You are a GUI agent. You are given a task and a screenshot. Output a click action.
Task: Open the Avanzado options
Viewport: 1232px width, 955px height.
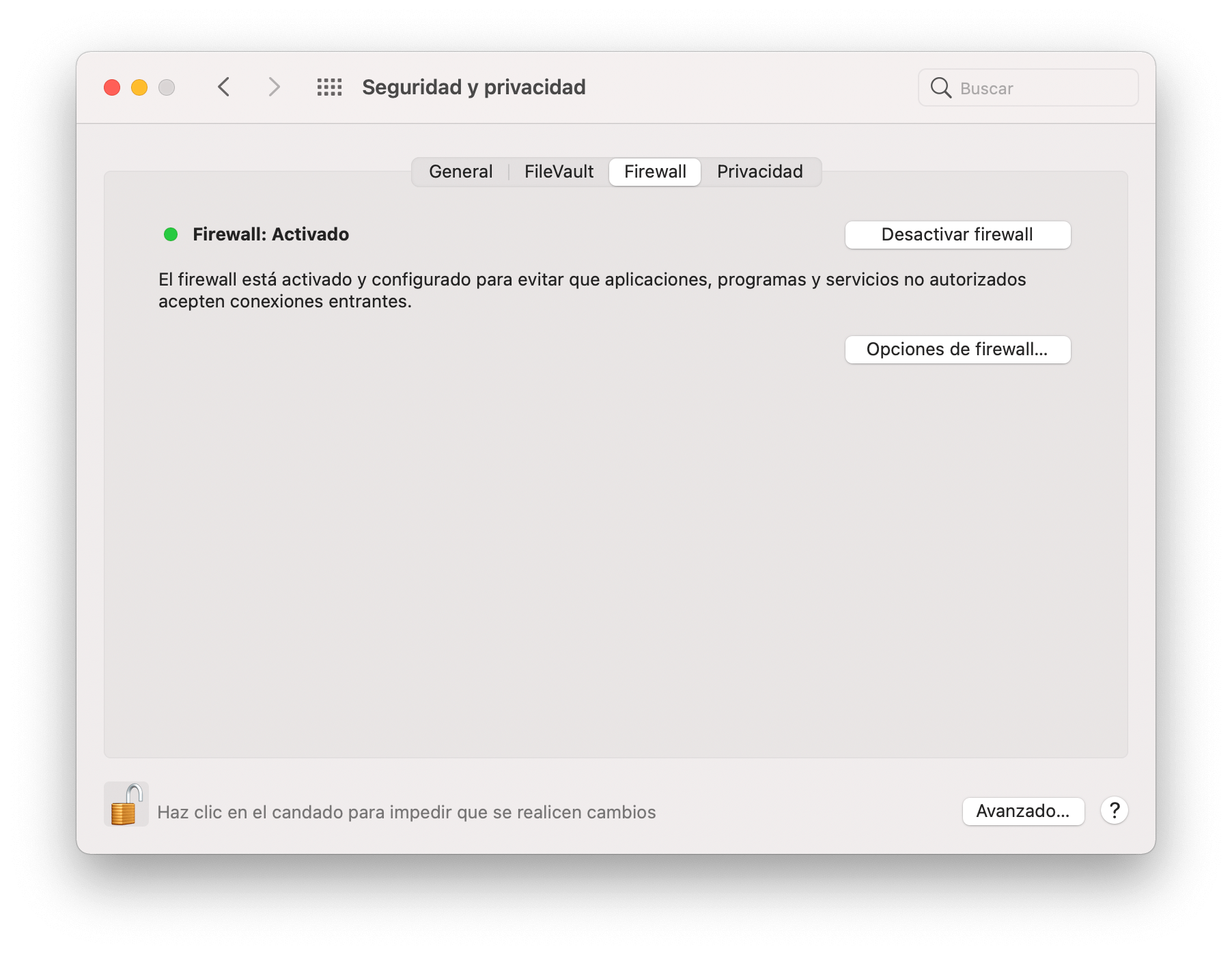1023,812
